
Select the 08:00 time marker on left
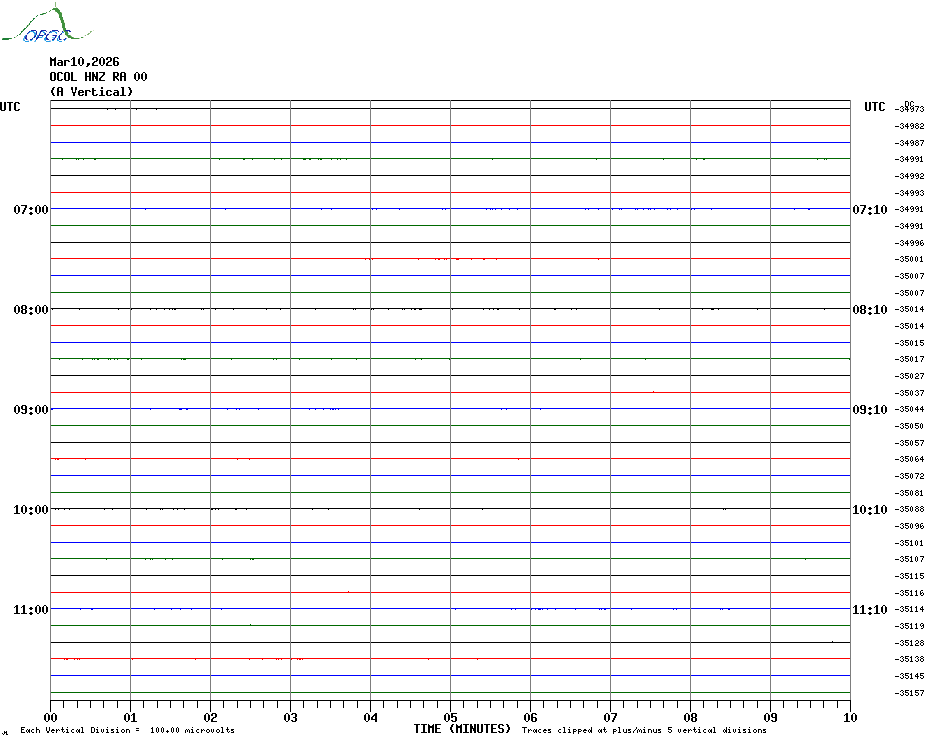point(31,310)
